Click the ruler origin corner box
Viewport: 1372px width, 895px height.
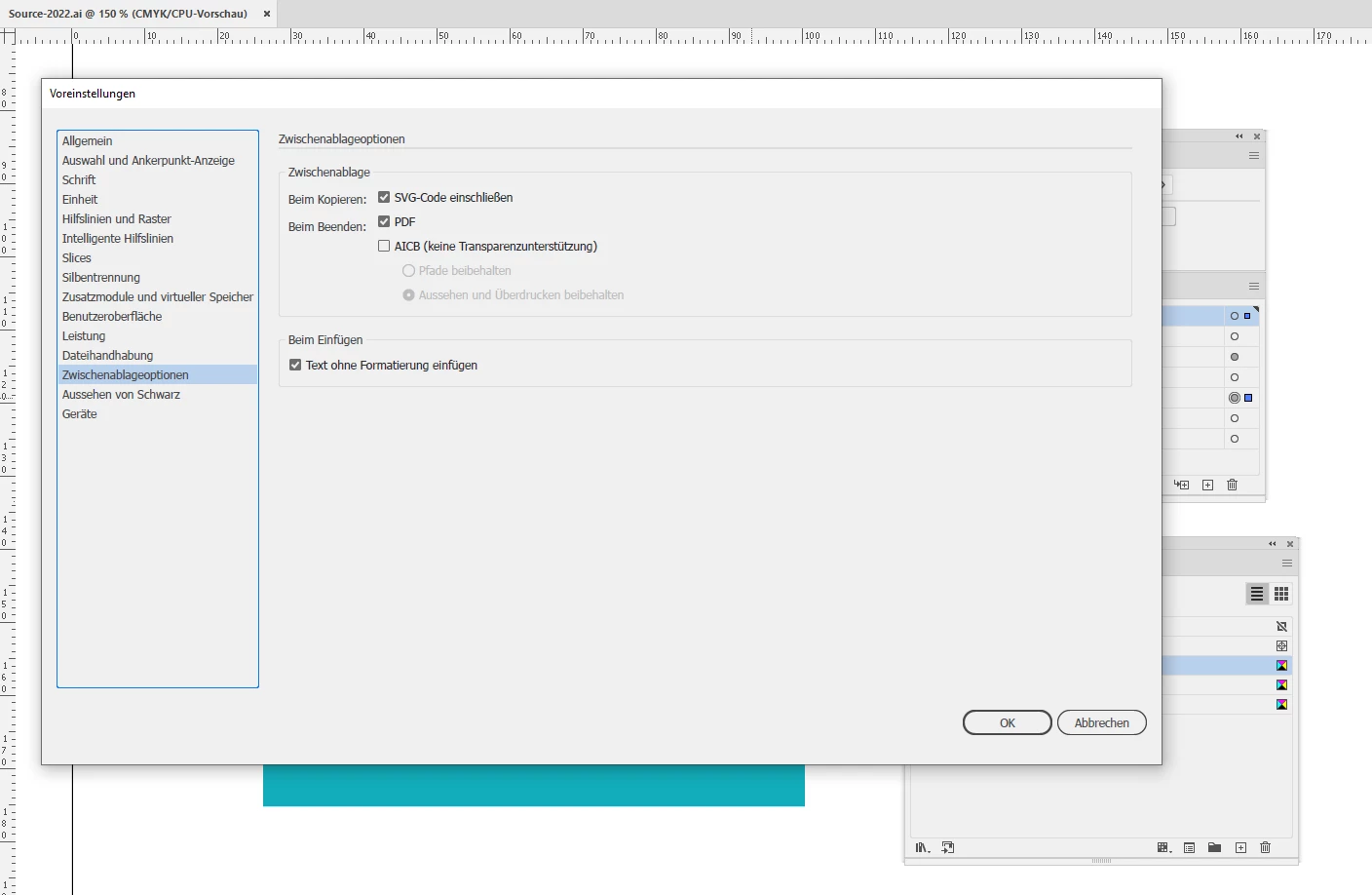click(8, 36)
